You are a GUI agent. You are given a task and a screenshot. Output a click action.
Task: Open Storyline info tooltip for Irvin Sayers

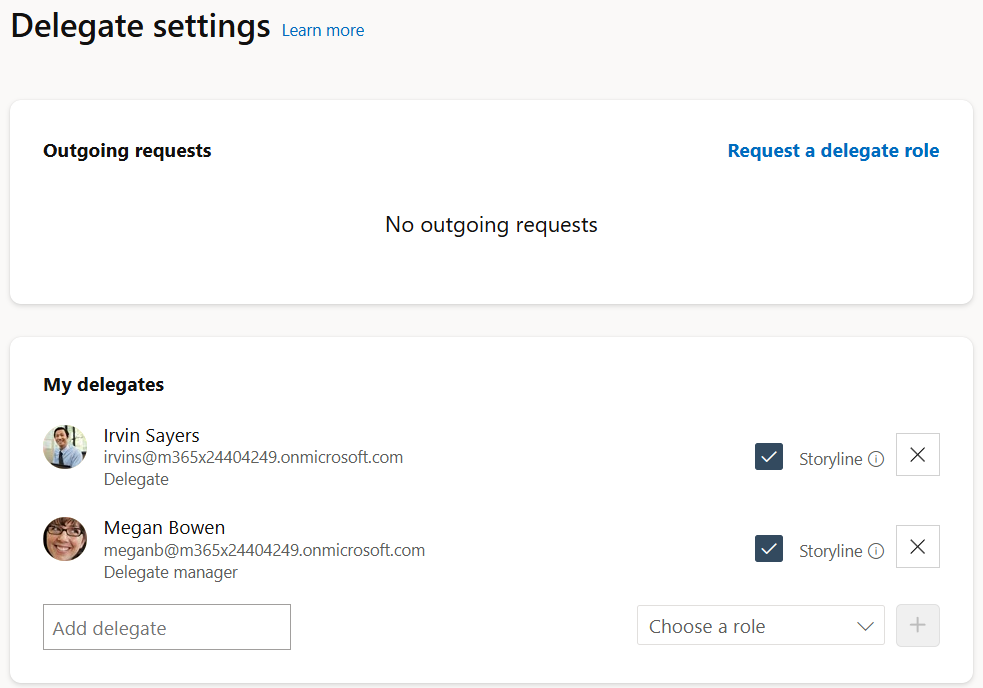tap(876, 459)
